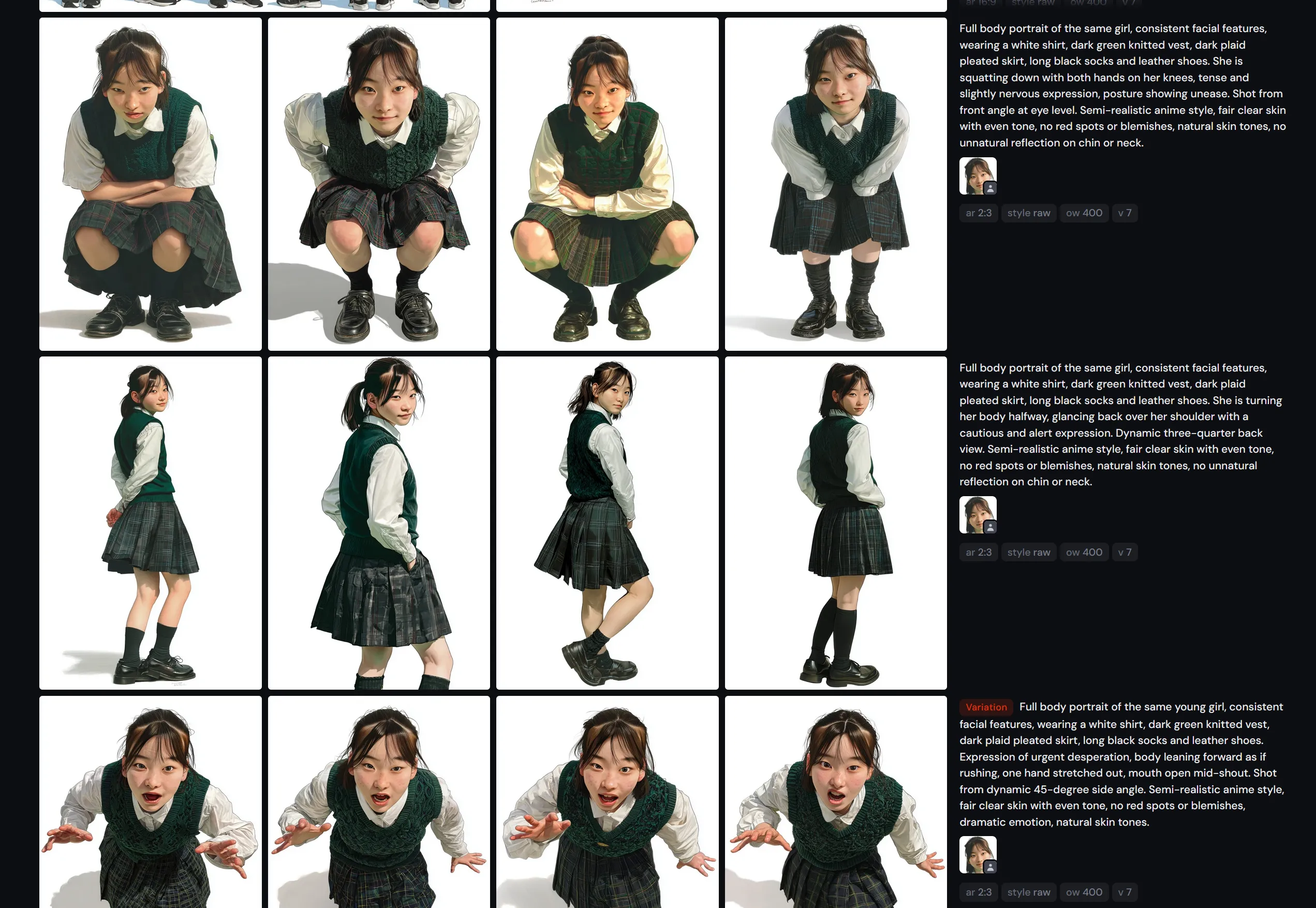The height and width of the screenshot is (908, 1316).
Task: Click the character reference face thumbnail under the squatting prompt
Action: pyautogui.click(x=978, y=176)
